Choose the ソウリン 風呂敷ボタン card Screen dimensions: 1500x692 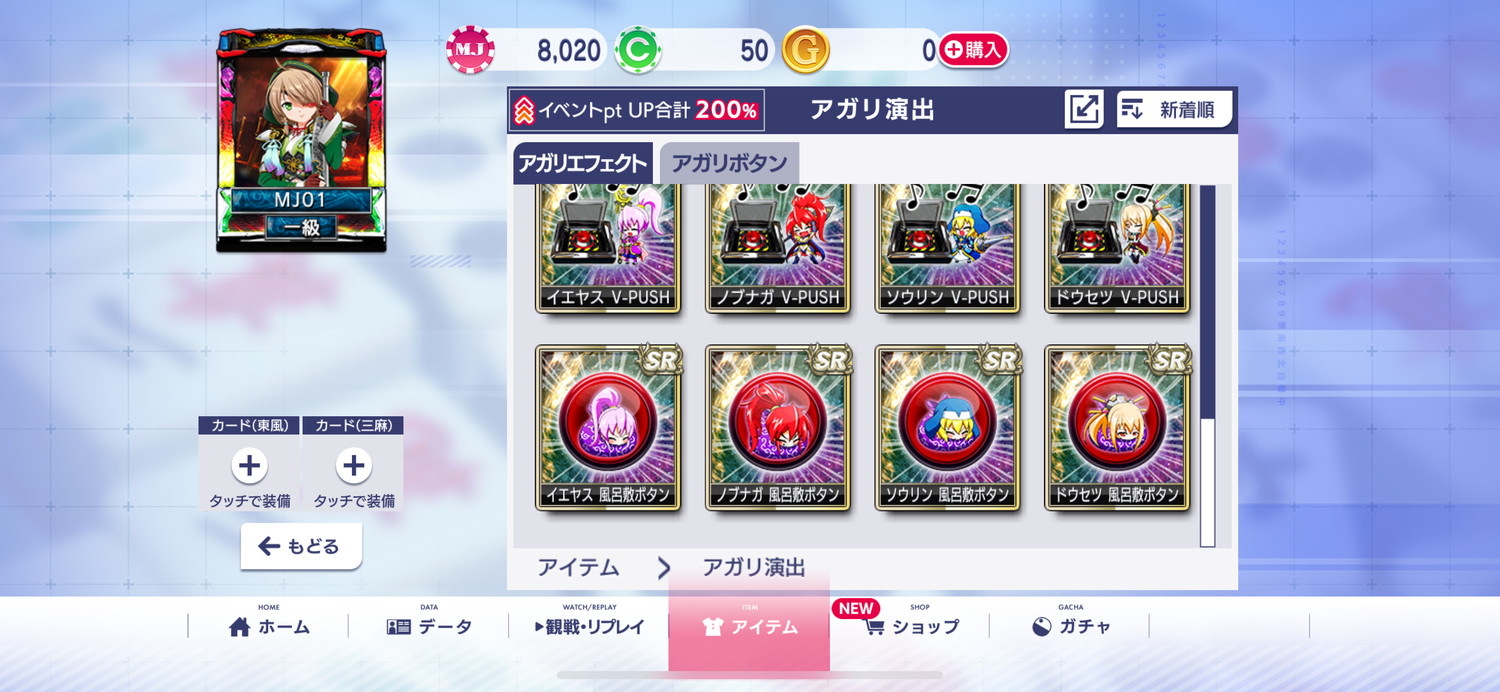[x=947, y=428]
